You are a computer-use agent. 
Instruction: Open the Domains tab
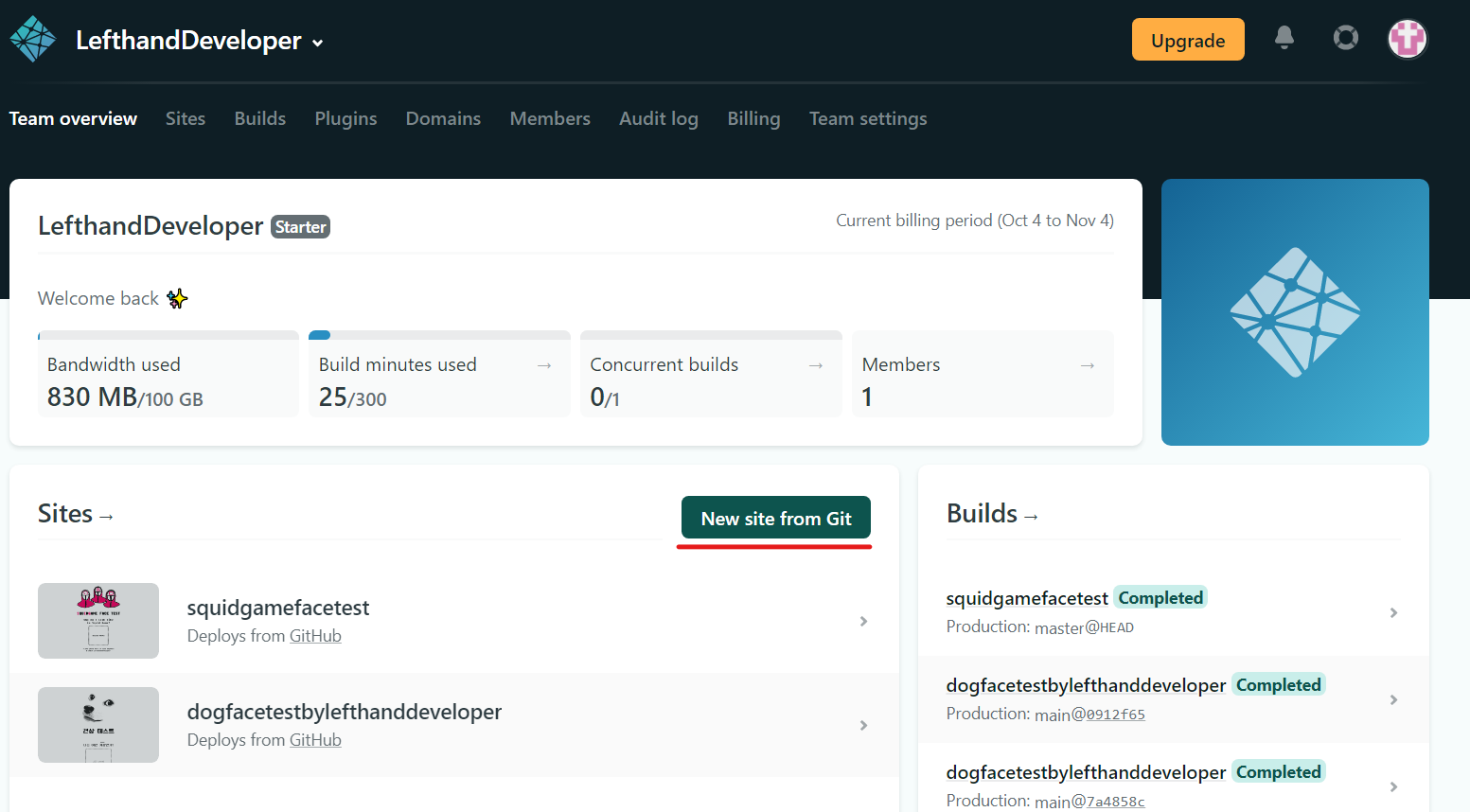(x=443, y=118)
